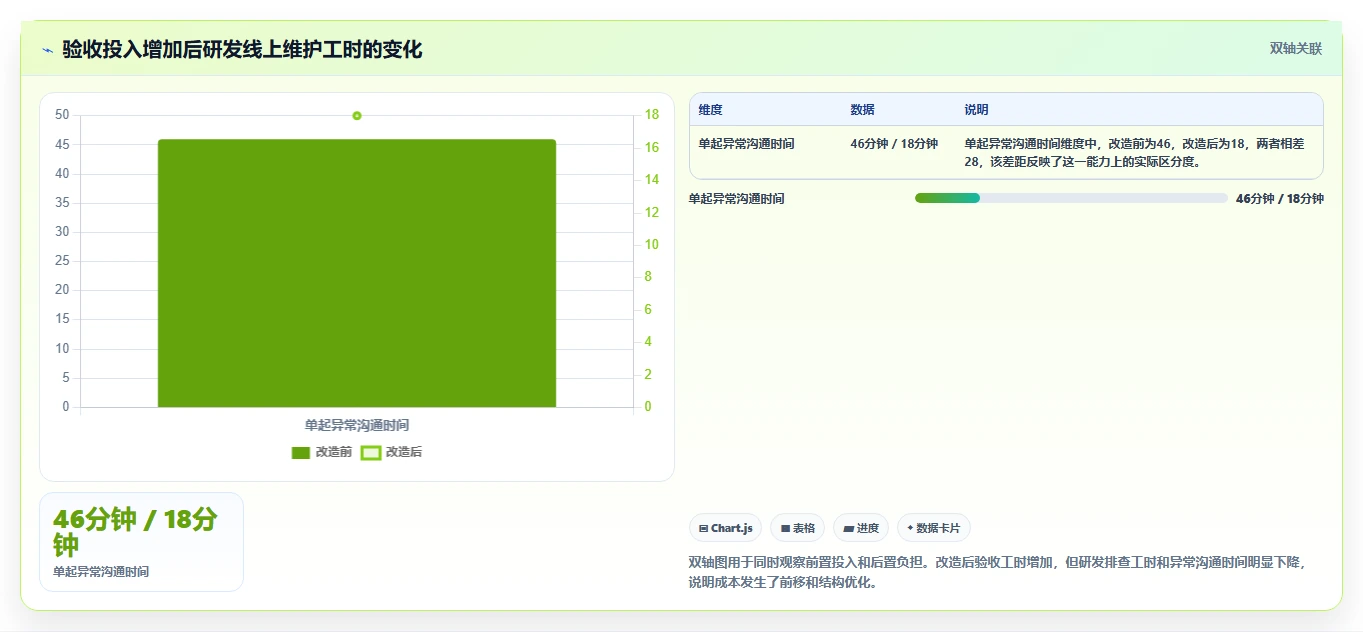
Task: Click the x-axis label 单起异常沟通时间
Action: (357, 425)
